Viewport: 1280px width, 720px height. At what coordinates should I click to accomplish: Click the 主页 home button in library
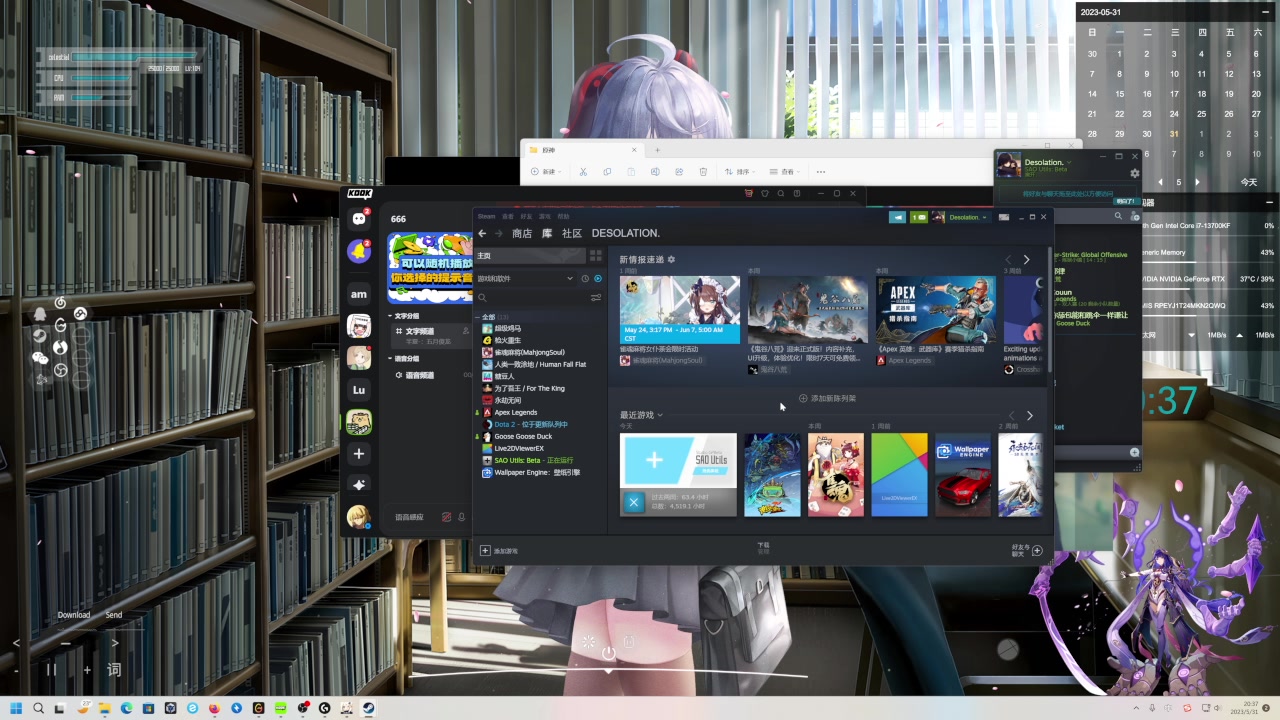point(530,256)
